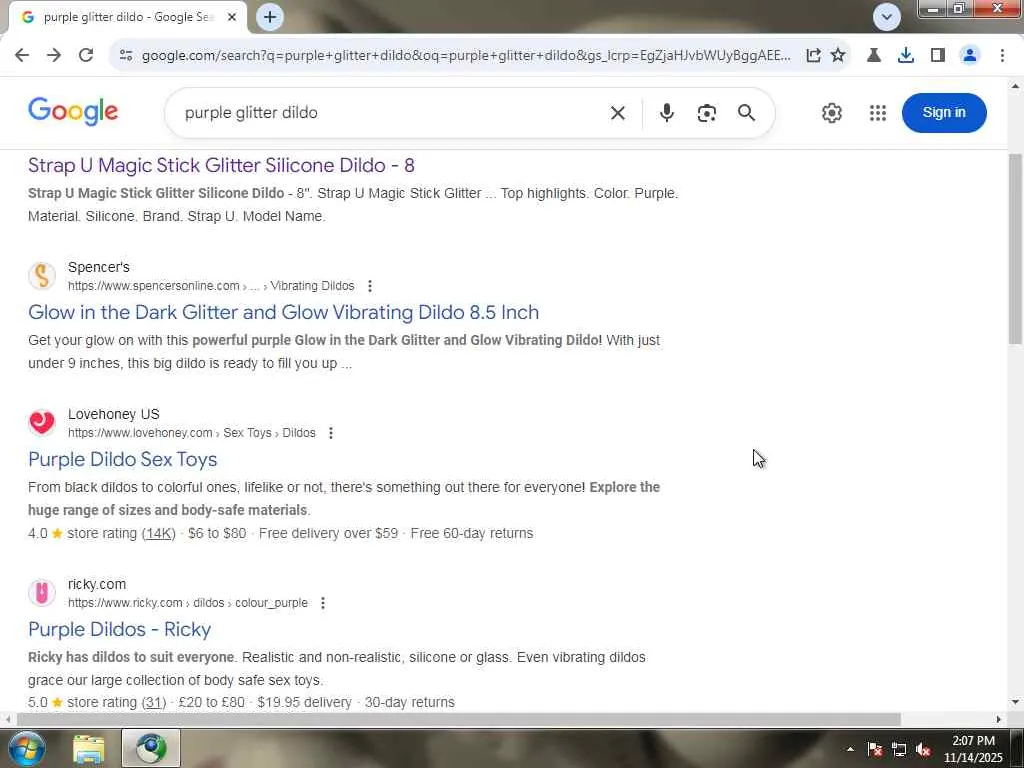Search by image with camera lens icon
Viewport: 1024px width, 768px height.
pyautogui.click(x=707, y=113)
